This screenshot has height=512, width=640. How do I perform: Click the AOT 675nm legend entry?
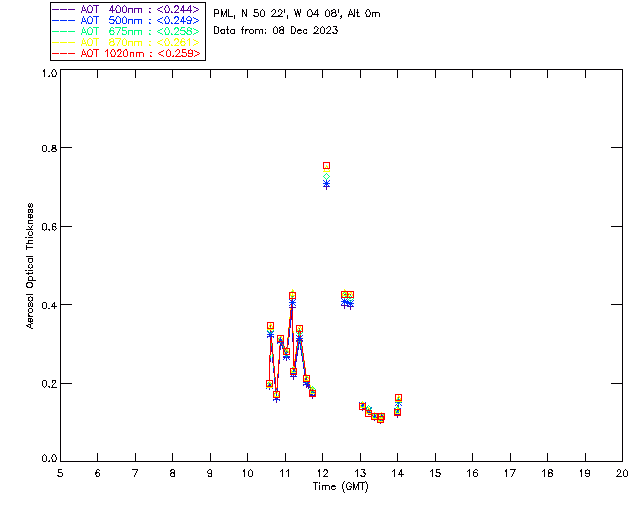(126, 31)
